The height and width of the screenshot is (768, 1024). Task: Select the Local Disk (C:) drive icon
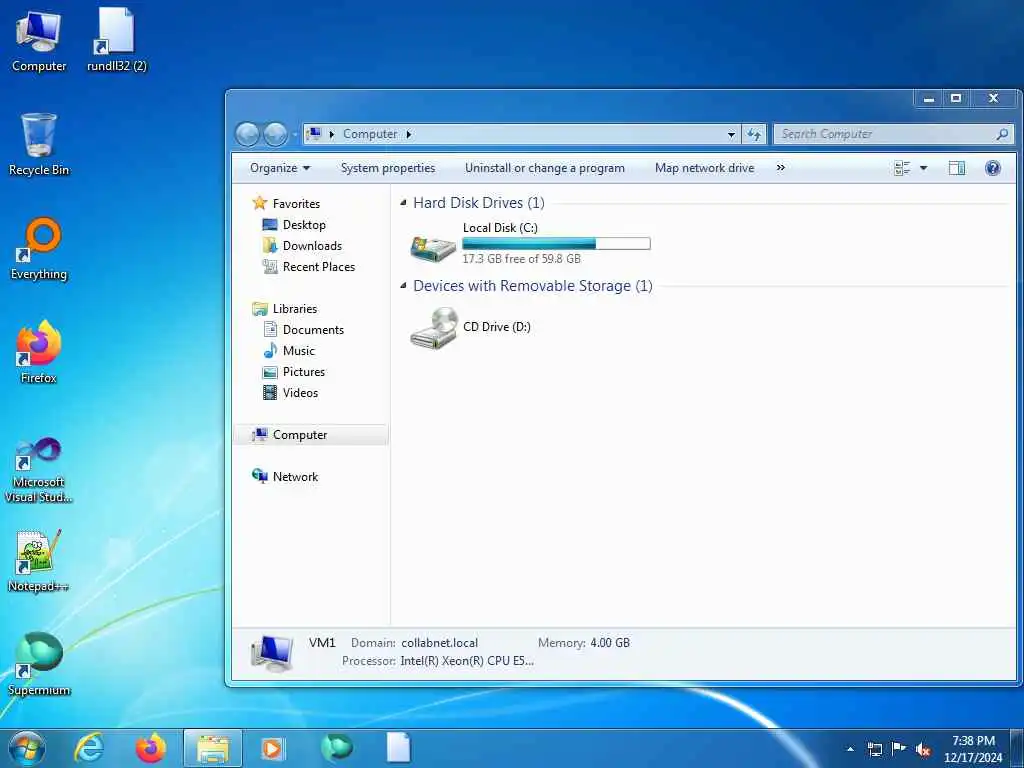point(434,247)
